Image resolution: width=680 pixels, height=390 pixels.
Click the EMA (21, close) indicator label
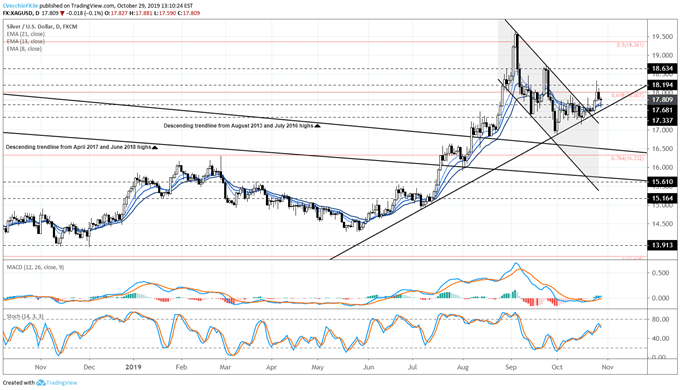tap(25, 34)
